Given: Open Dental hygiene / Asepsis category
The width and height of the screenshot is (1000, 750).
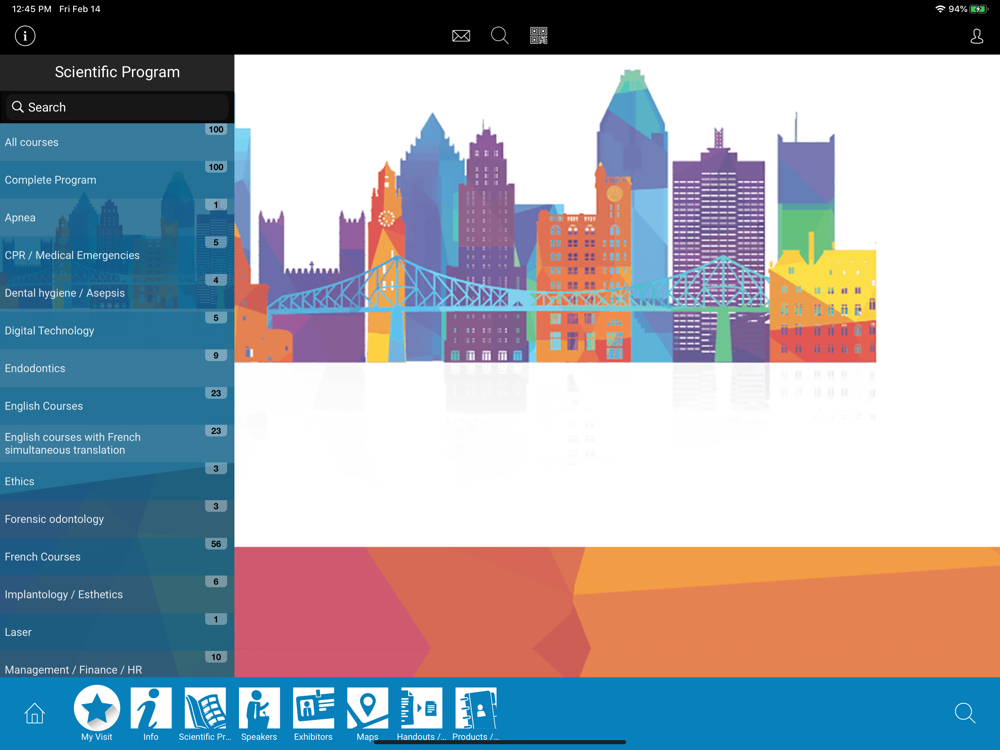Looking at the screenshot, I should 117,293.
